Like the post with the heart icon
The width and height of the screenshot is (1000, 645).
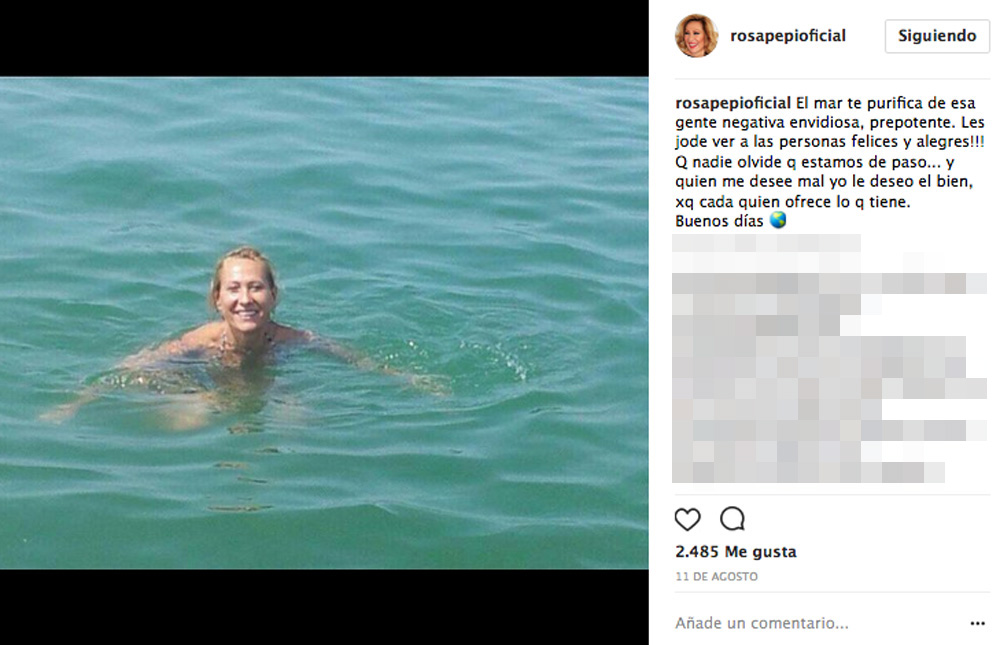coord(687,519)
